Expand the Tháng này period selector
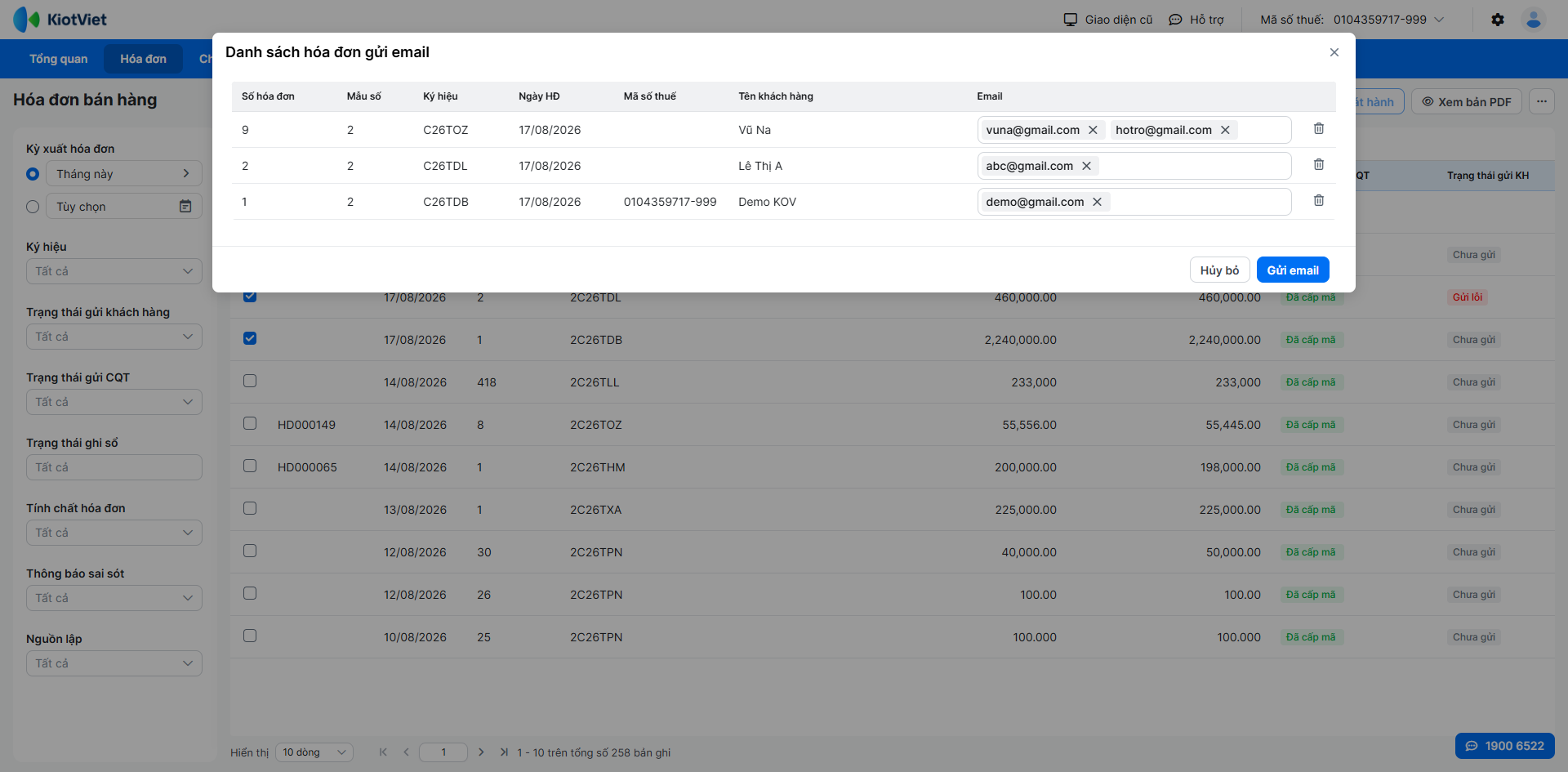This screenshot has height=772, width=1568. click(124, 173)
